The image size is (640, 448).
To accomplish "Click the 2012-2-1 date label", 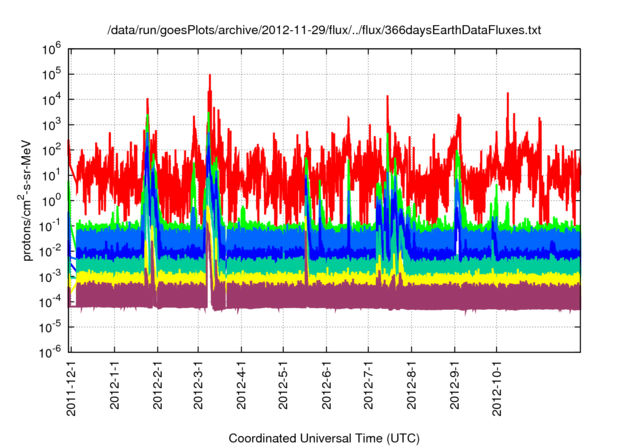I will pyautogui.click(x=158, y=384).
